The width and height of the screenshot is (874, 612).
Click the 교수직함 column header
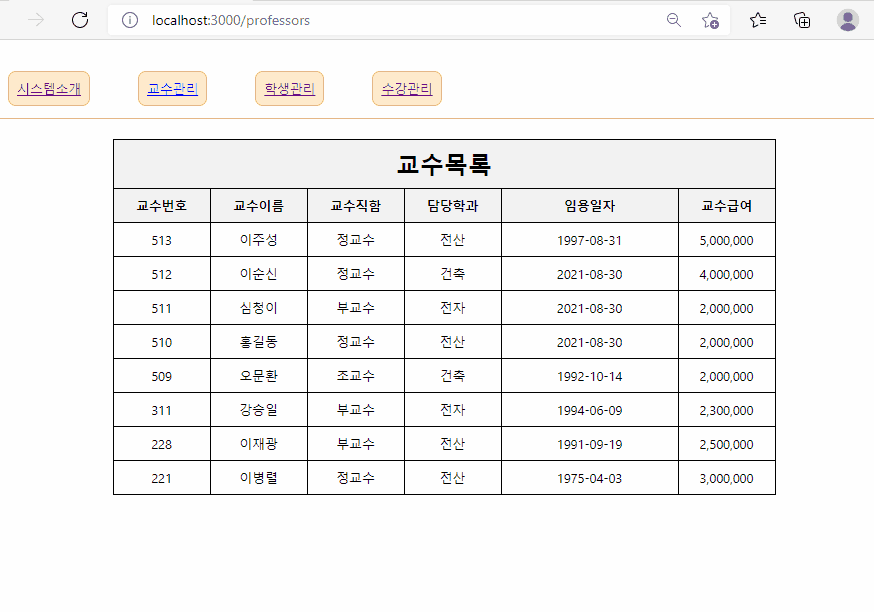coord(356,206)
